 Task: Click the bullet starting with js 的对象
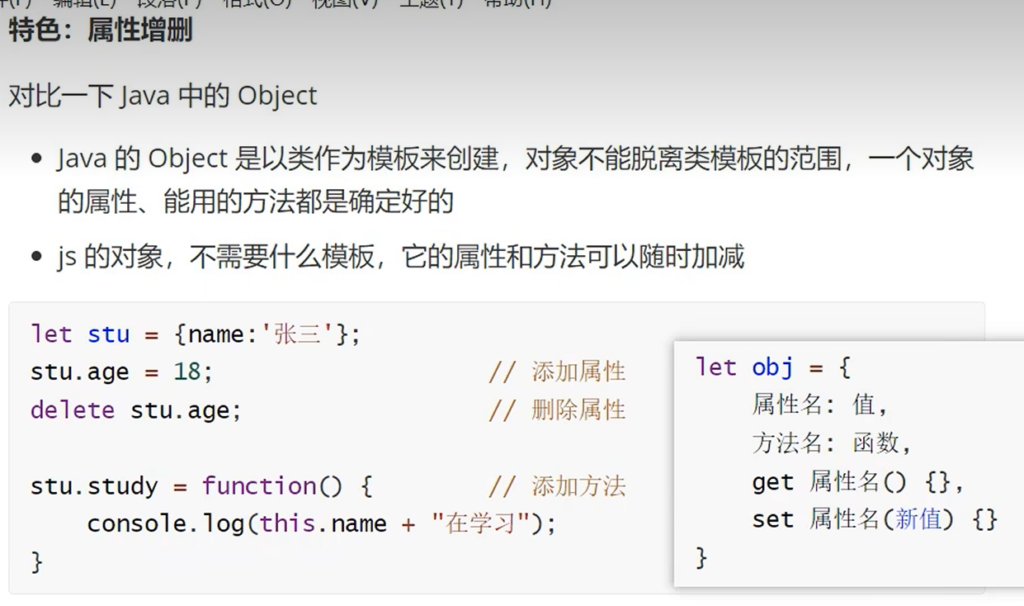(x=400, y=257)
